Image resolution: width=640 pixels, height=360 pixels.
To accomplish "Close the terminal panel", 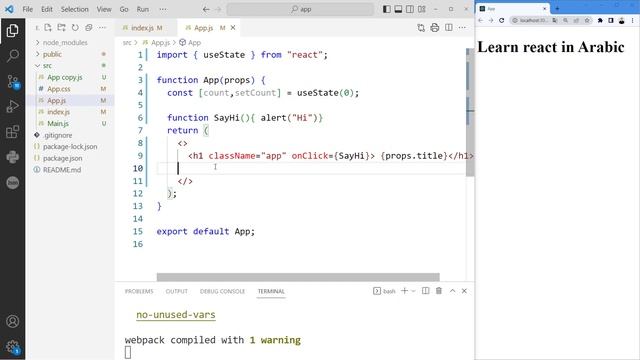I will [464, 291].
